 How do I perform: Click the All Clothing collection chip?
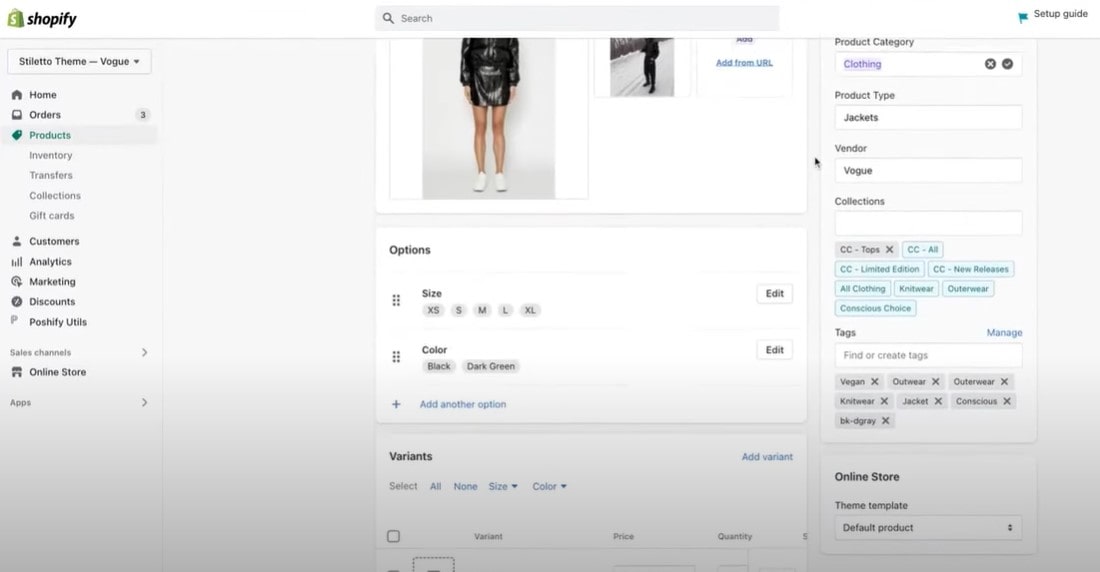(863, 288)
